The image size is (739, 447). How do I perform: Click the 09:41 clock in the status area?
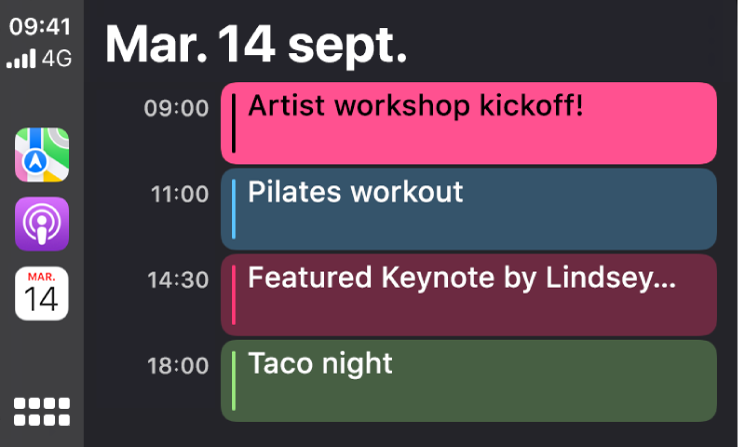[x=40, y=29]
